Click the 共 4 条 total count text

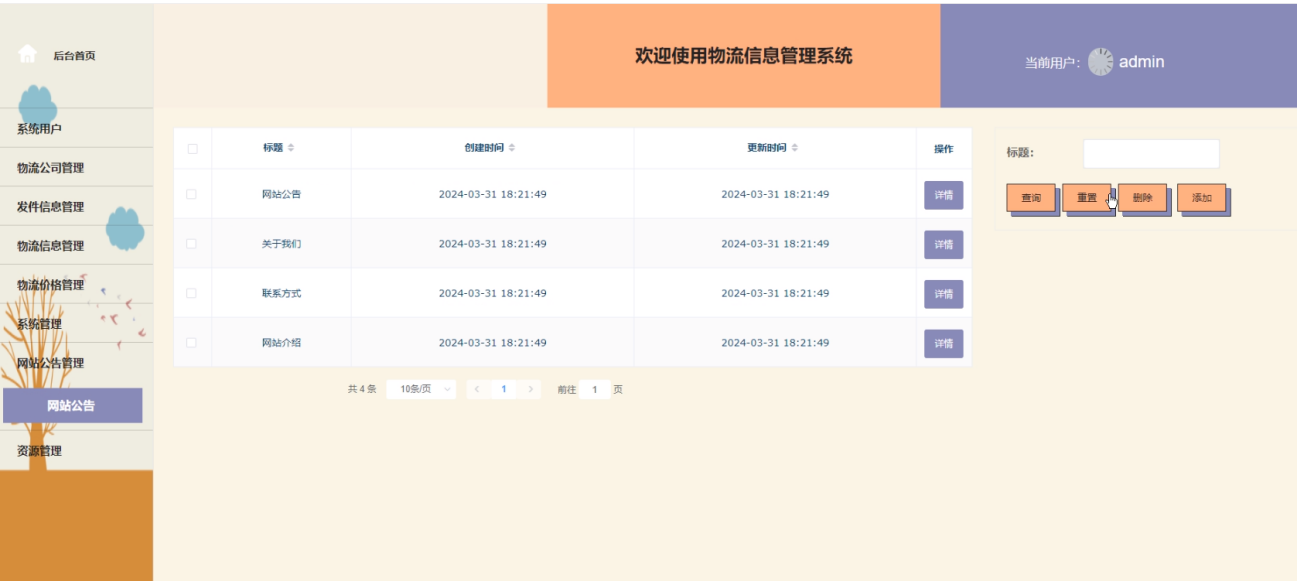point(362,389)
